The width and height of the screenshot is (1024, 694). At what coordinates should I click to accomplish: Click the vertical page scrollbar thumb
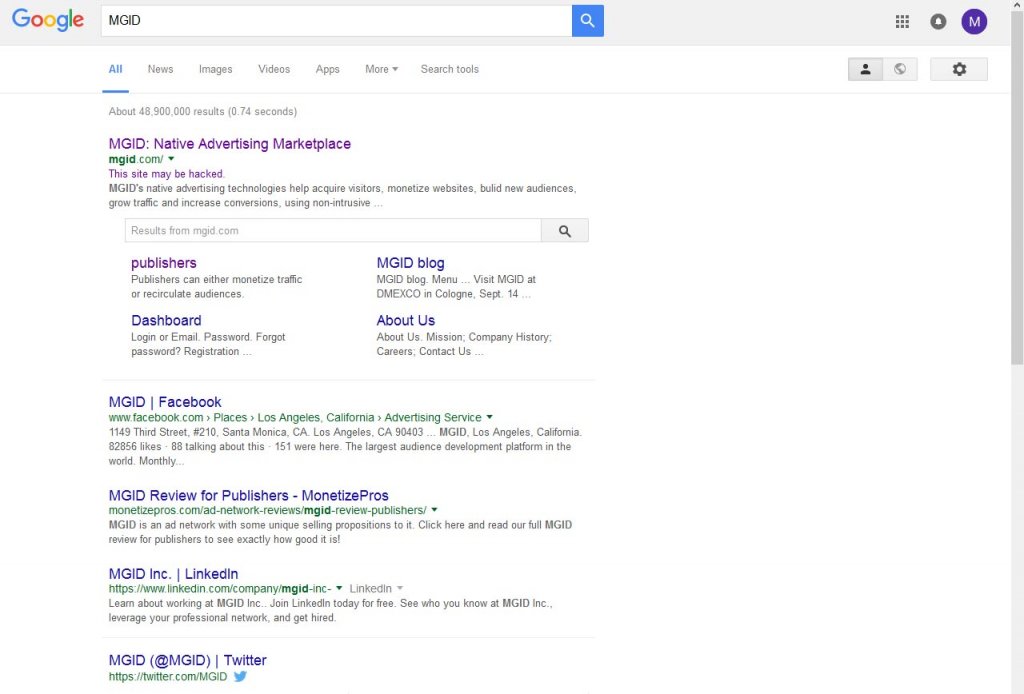1017,186
